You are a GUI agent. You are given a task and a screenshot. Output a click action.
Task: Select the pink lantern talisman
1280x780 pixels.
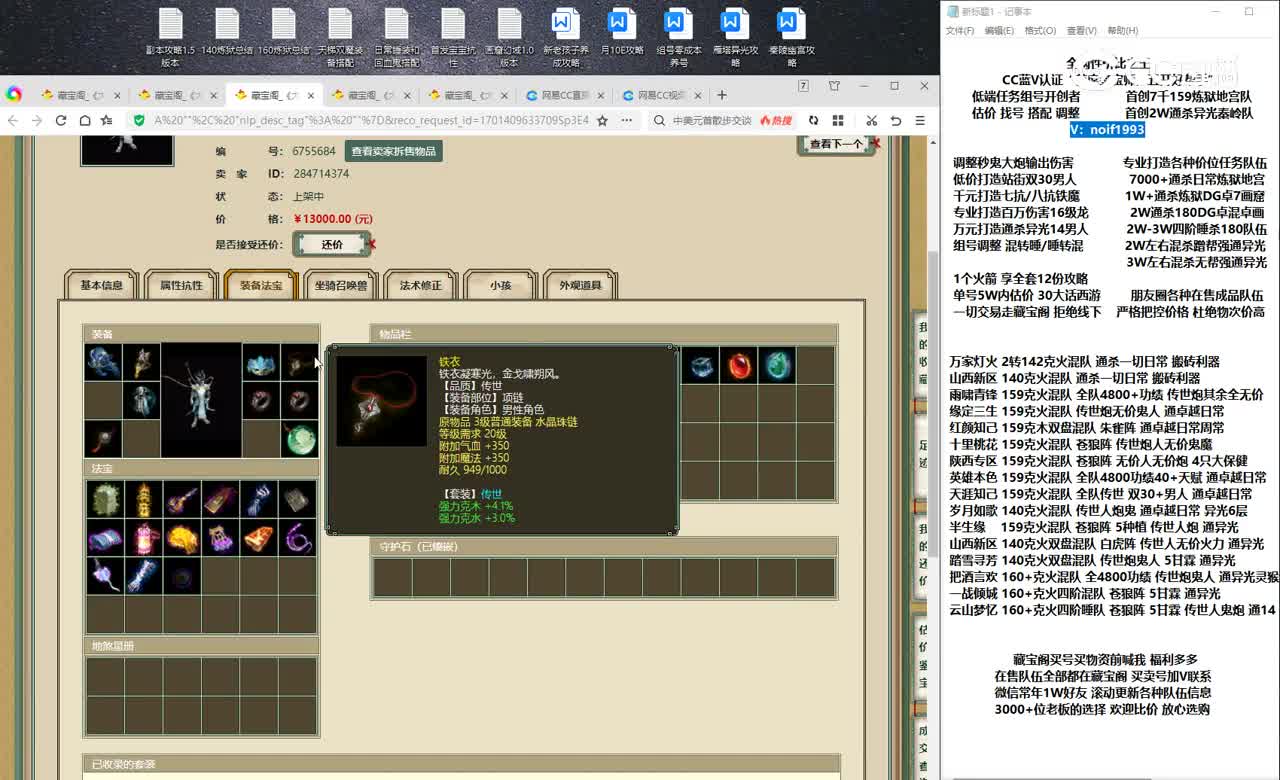tap(143, 538)
